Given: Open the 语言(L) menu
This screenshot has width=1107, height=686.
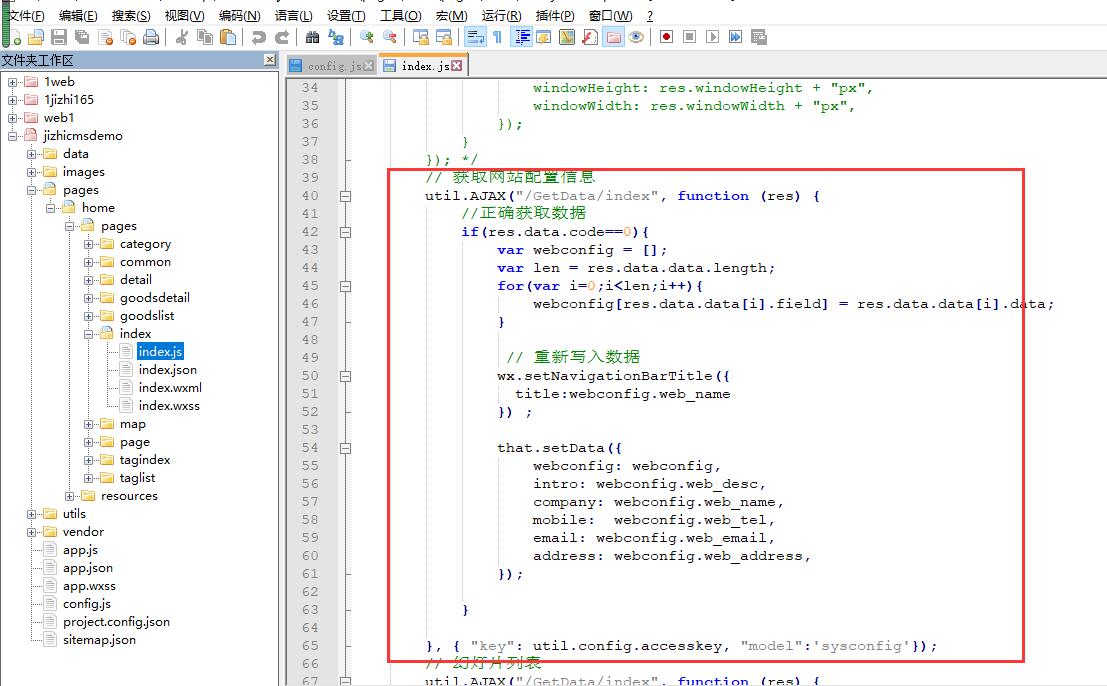Looking at the screenshot, I should click(x=293, y=16).
